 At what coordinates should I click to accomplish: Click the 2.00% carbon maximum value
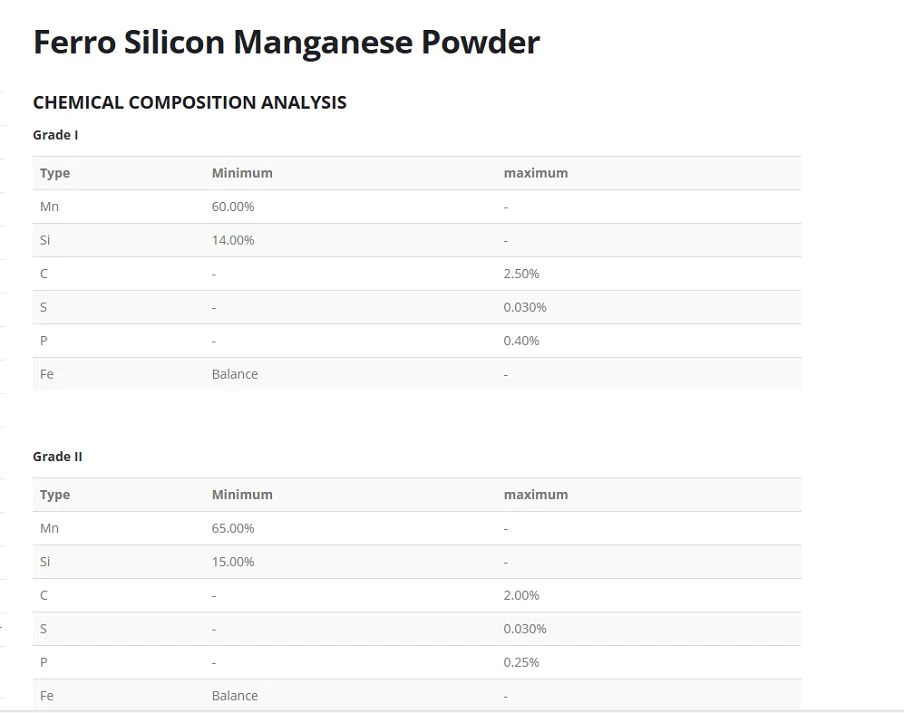pos(521,595)
